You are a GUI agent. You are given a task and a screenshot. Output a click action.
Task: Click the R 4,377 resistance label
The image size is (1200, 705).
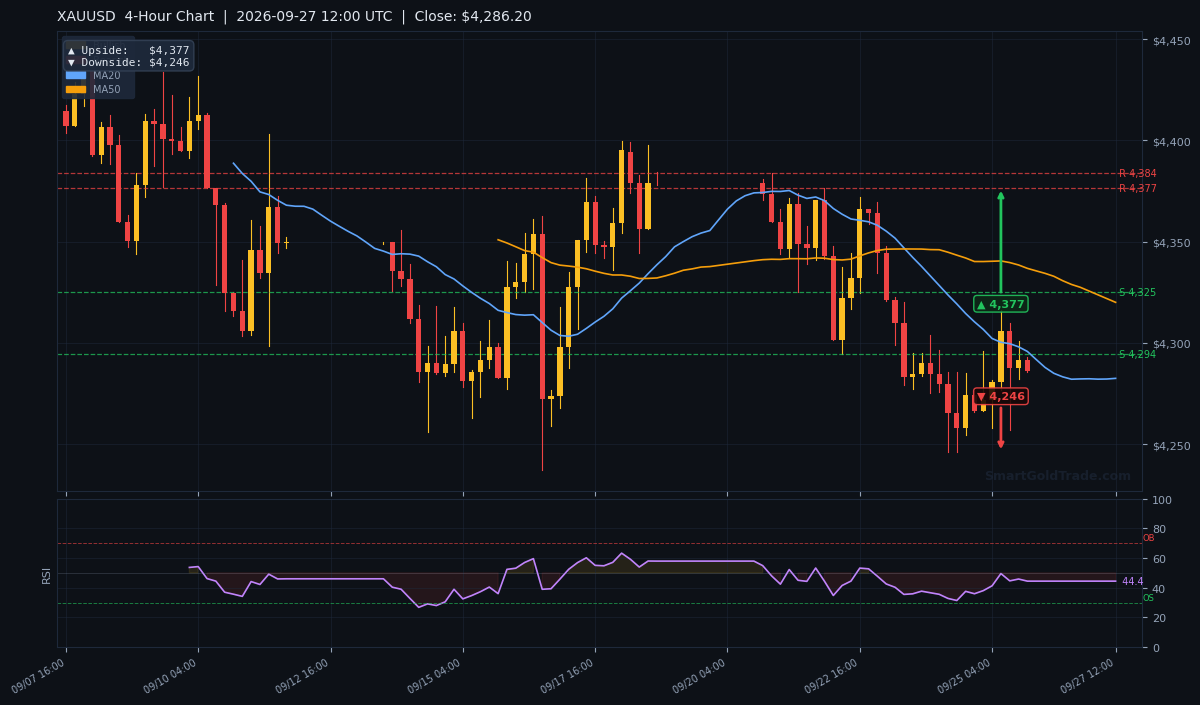1137,188
